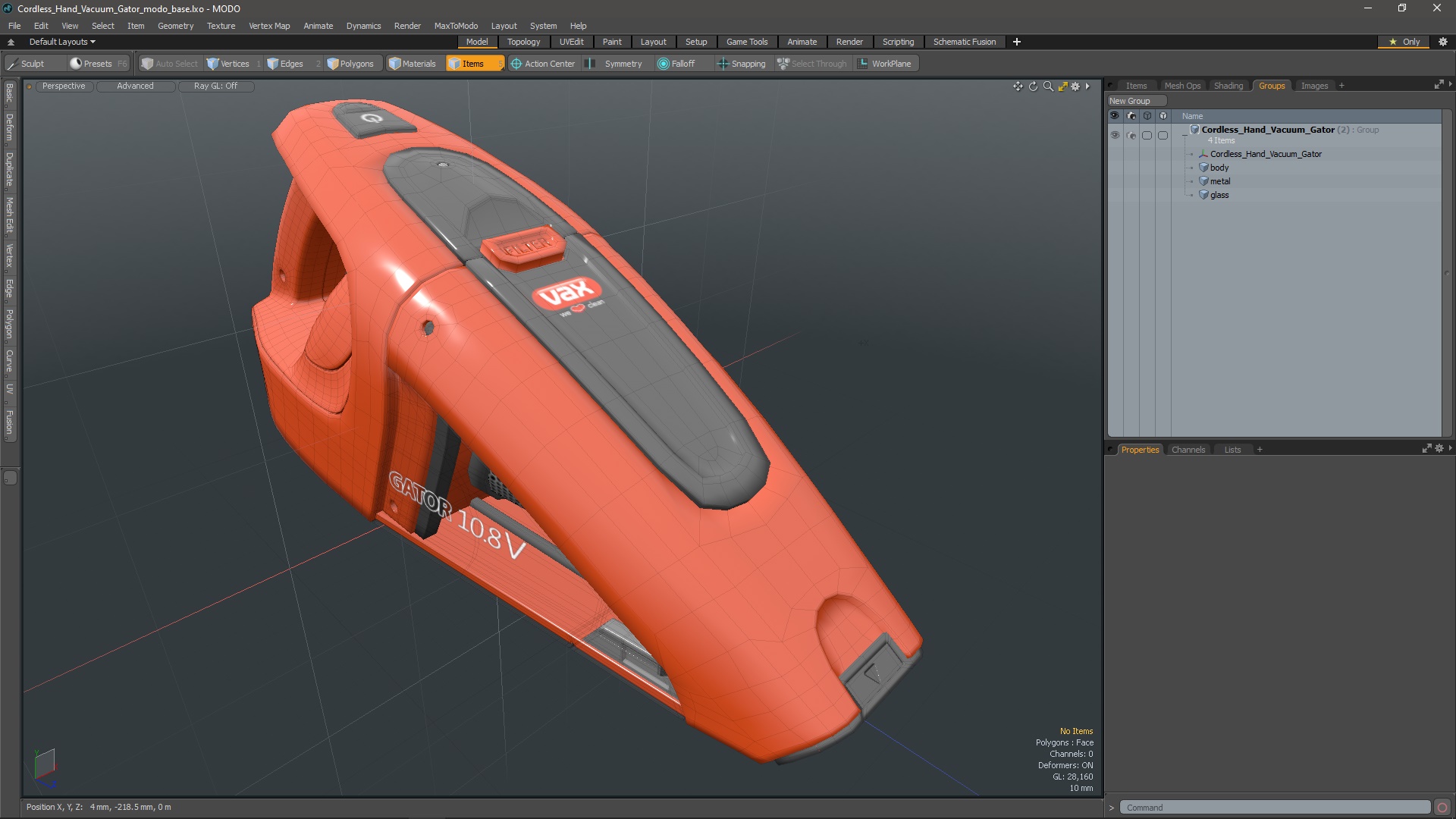Select the Sculpt tool
Image resolution: width=1456 pixels, height=819 pixels.
pos(34,64)
